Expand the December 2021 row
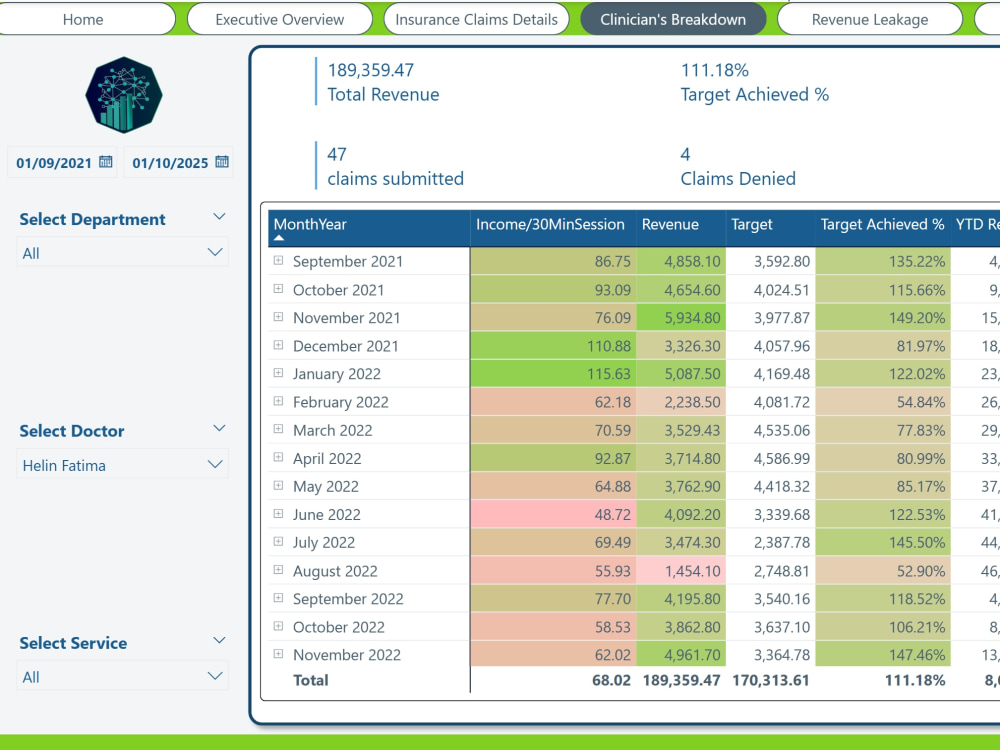1000x750 pixels. click(x=278, y=345)
